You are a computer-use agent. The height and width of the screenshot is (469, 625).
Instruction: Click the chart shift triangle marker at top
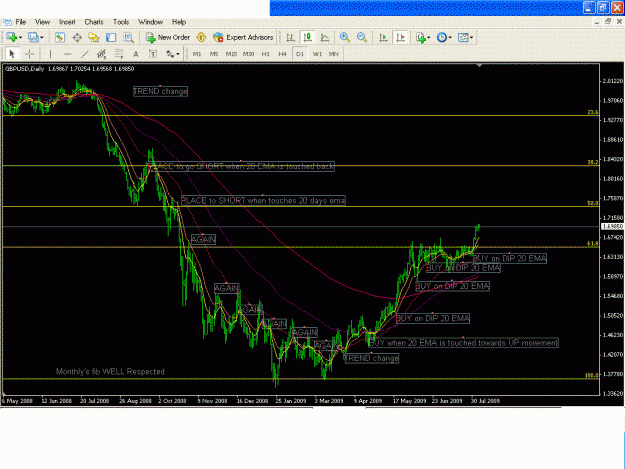pyautogui.click(x=480, y=65)
